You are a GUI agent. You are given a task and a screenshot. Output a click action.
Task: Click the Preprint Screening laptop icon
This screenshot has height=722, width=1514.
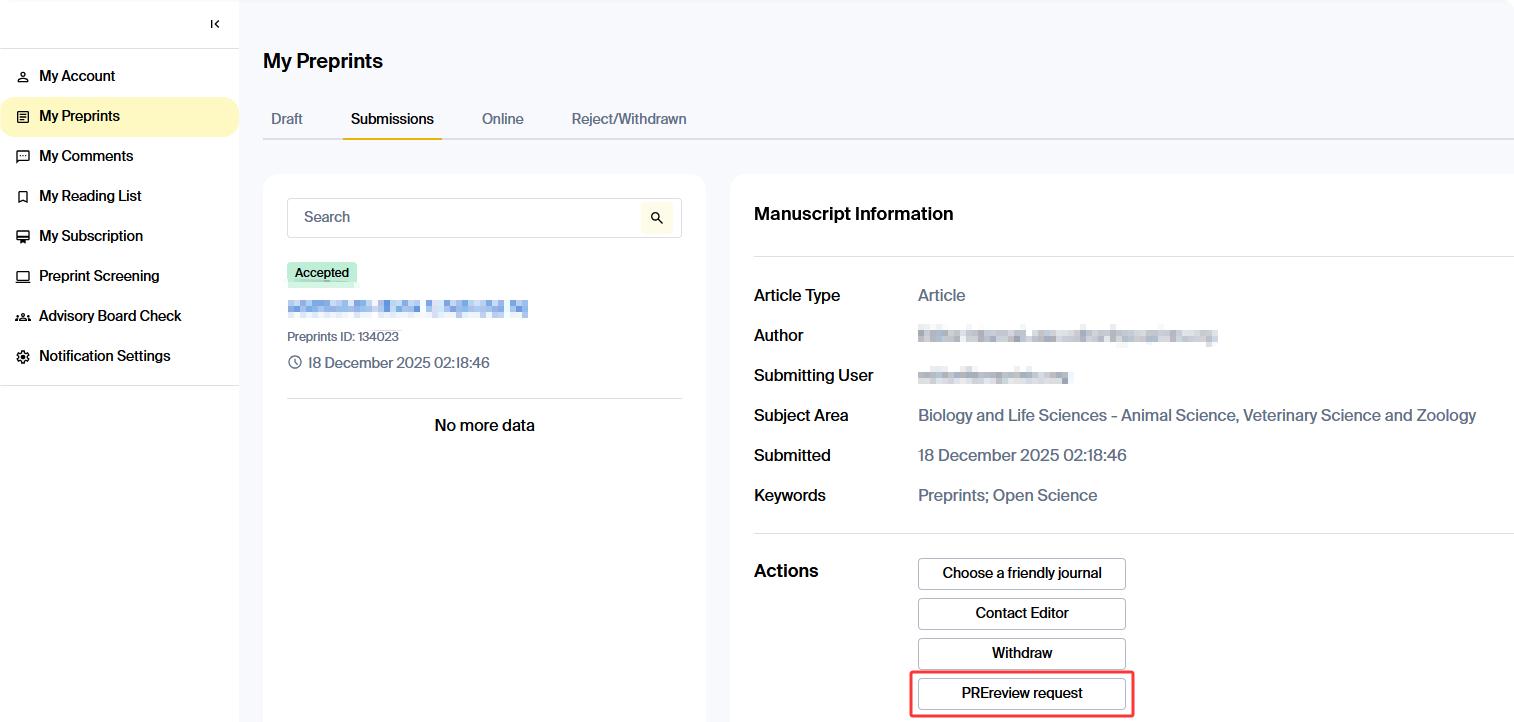point(23,277)
